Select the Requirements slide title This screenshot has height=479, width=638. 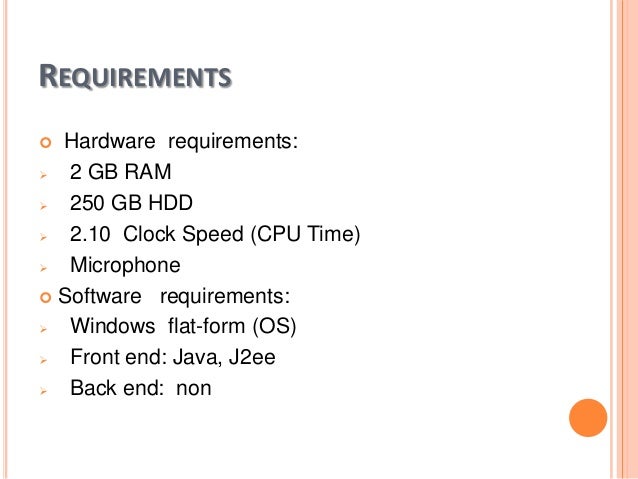click(135, 76)
